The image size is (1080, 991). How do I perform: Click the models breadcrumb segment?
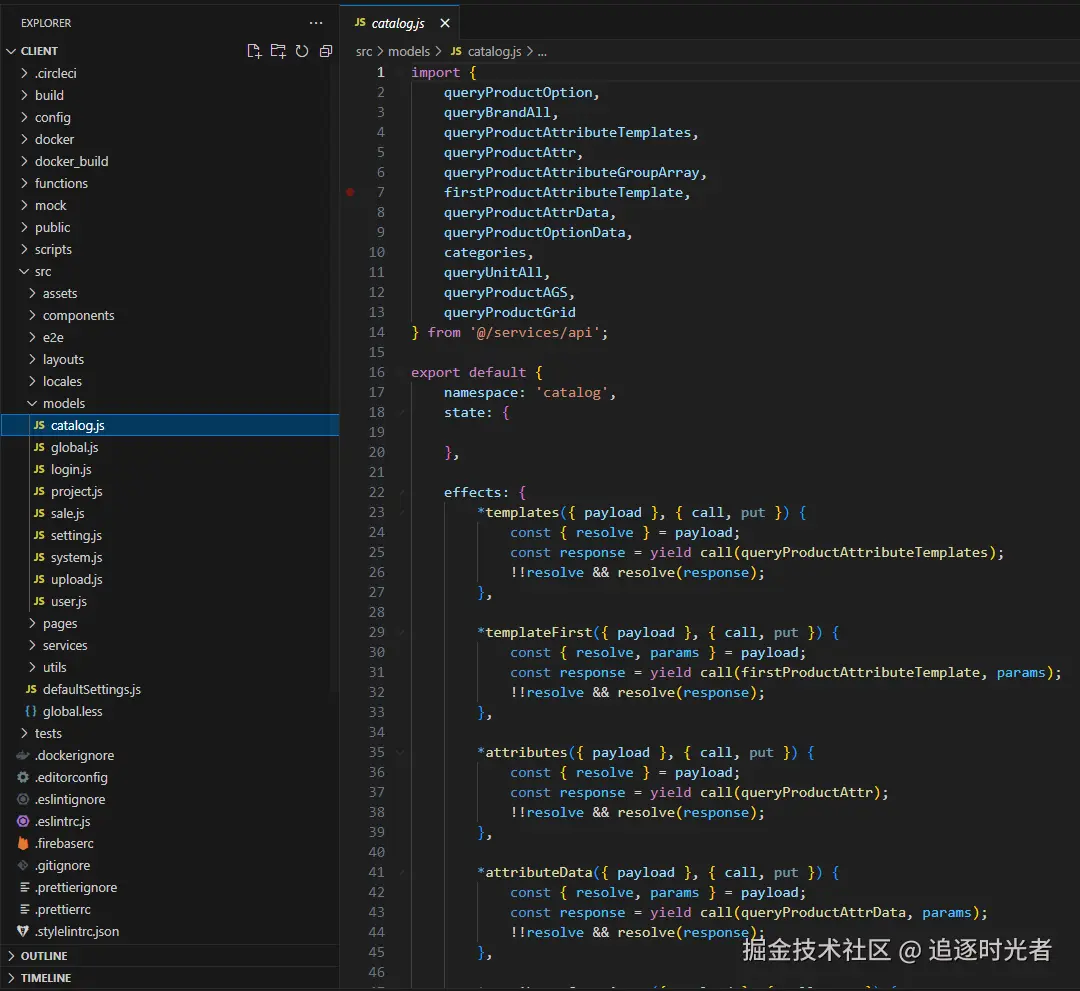click(x=408, y=51)
